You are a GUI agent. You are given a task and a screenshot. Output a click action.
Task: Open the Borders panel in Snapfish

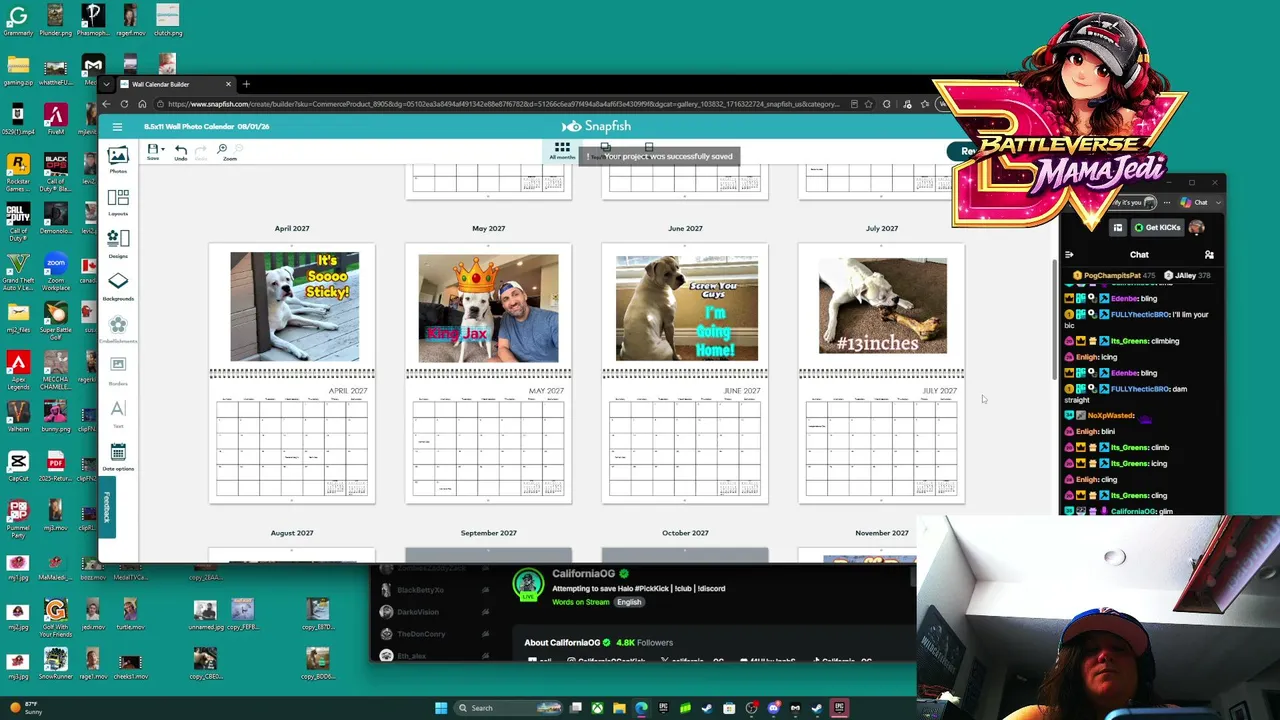[x=118, y=371]
